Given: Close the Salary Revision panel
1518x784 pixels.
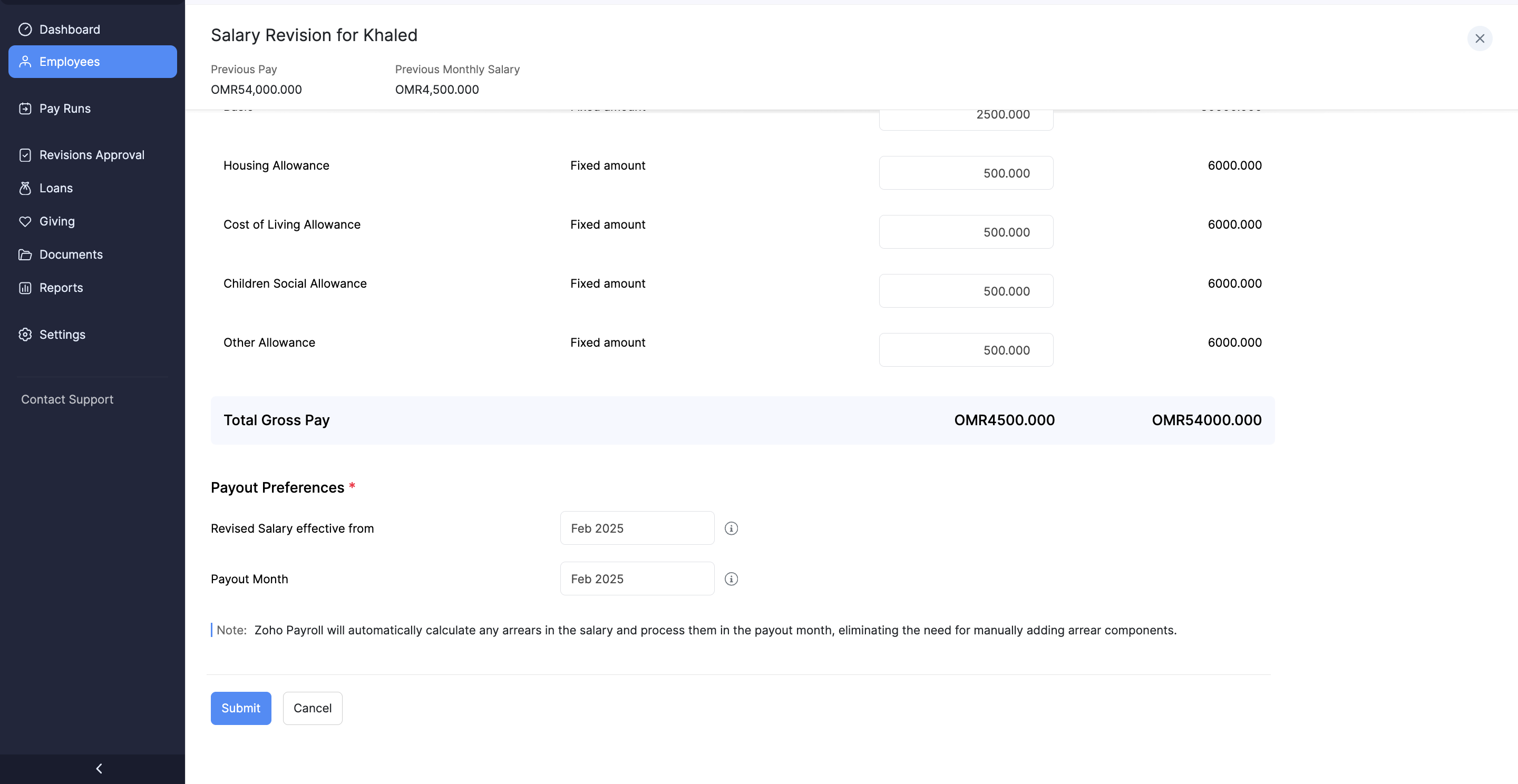Looking at the screenshot, I should (x=1479, y=39).
